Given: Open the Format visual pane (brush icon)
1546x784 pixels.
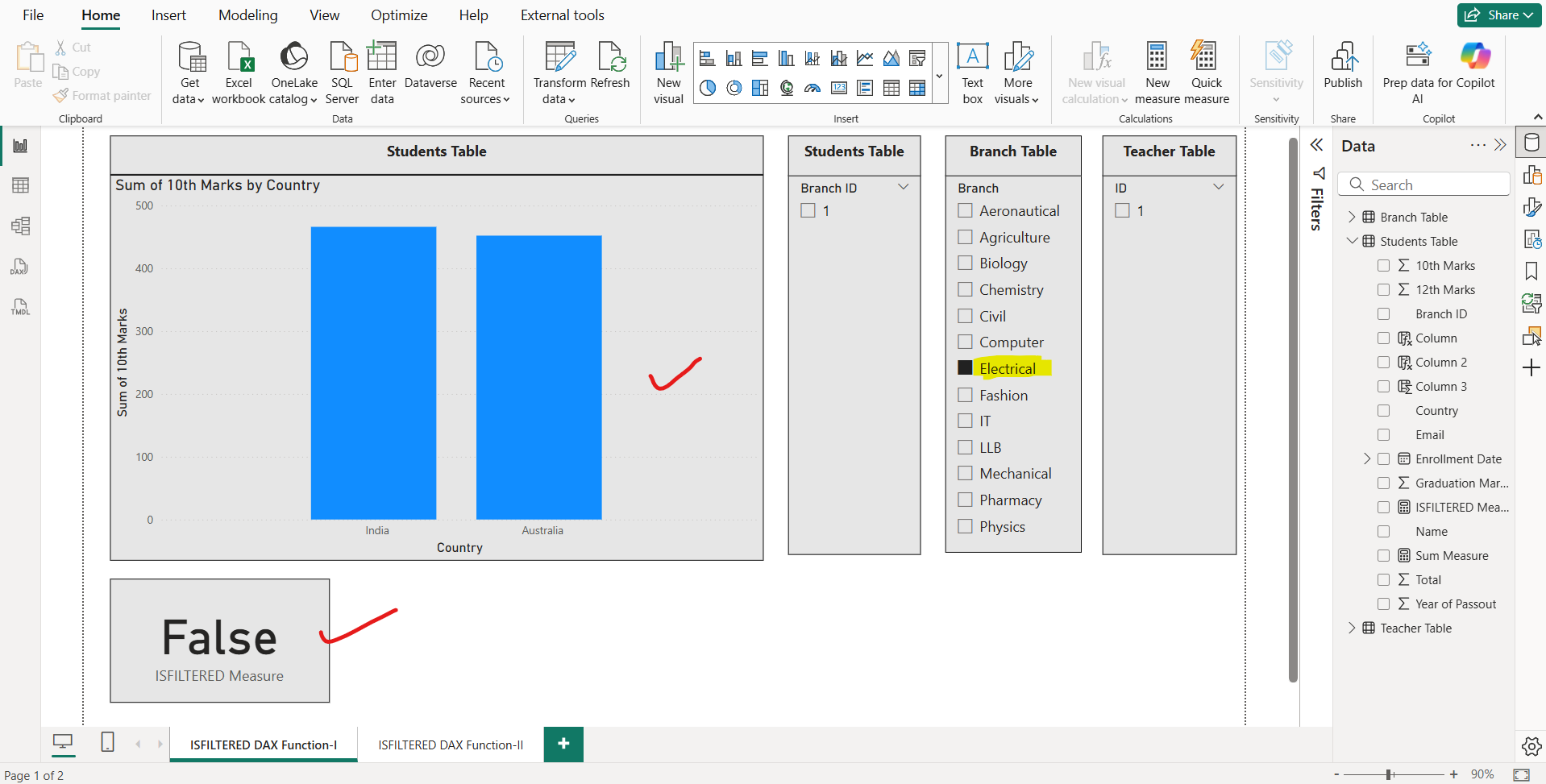Looking at the screenshot, I should 1532,206.
